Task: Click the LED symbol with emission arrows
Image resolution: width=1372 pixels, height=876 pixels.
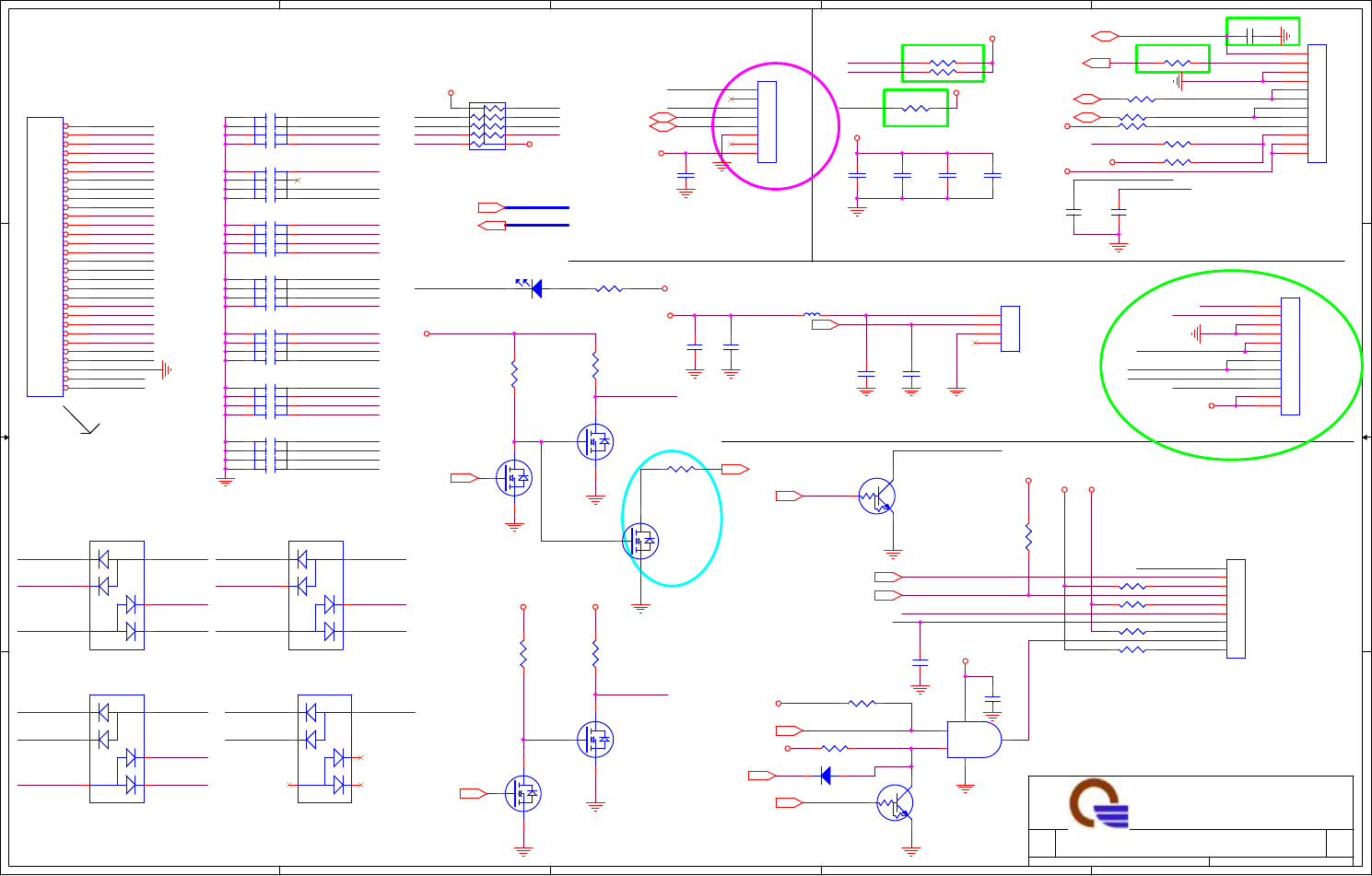Action: (x=531, y=288)
